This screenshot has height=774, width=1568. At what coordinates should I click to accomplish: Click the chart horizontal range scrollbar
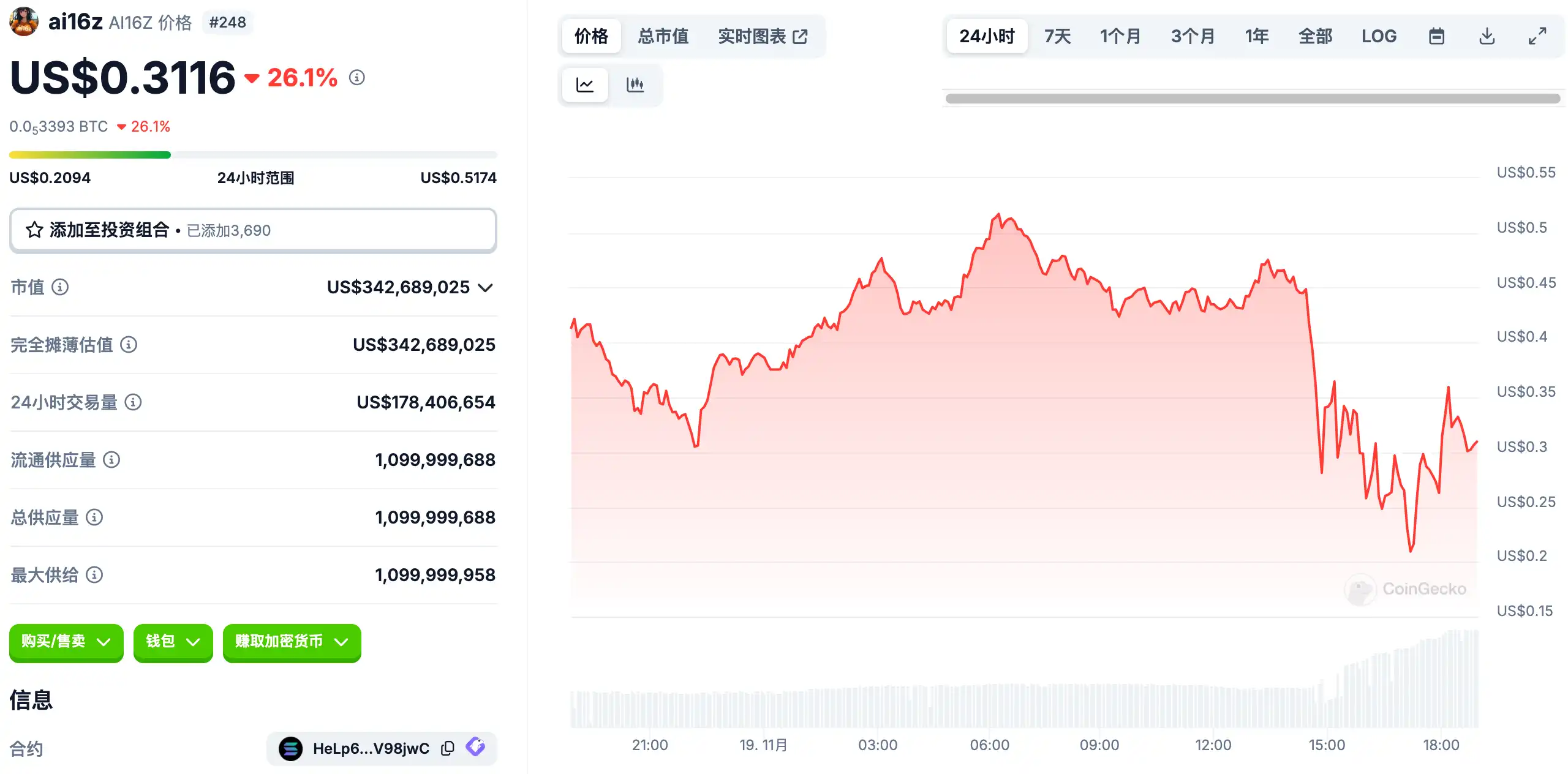pyautogui.click(x=1252, y=99)
